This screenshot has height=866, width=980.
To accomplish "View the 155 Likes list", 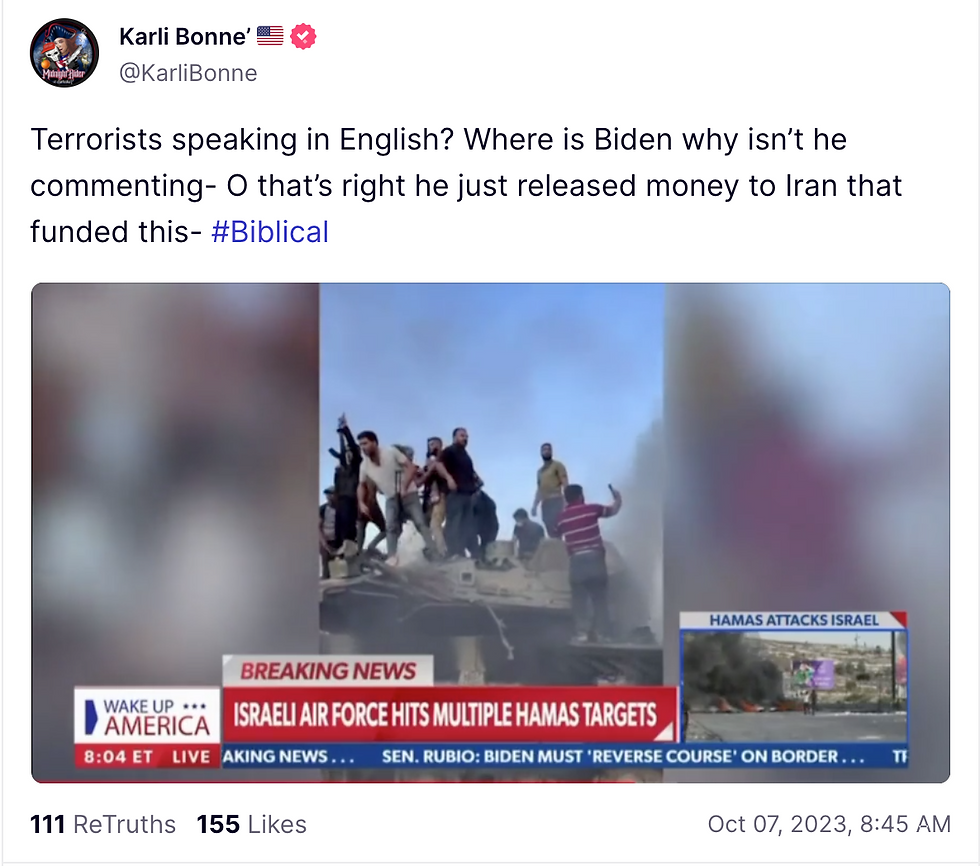I will click(x=251, y=824).
